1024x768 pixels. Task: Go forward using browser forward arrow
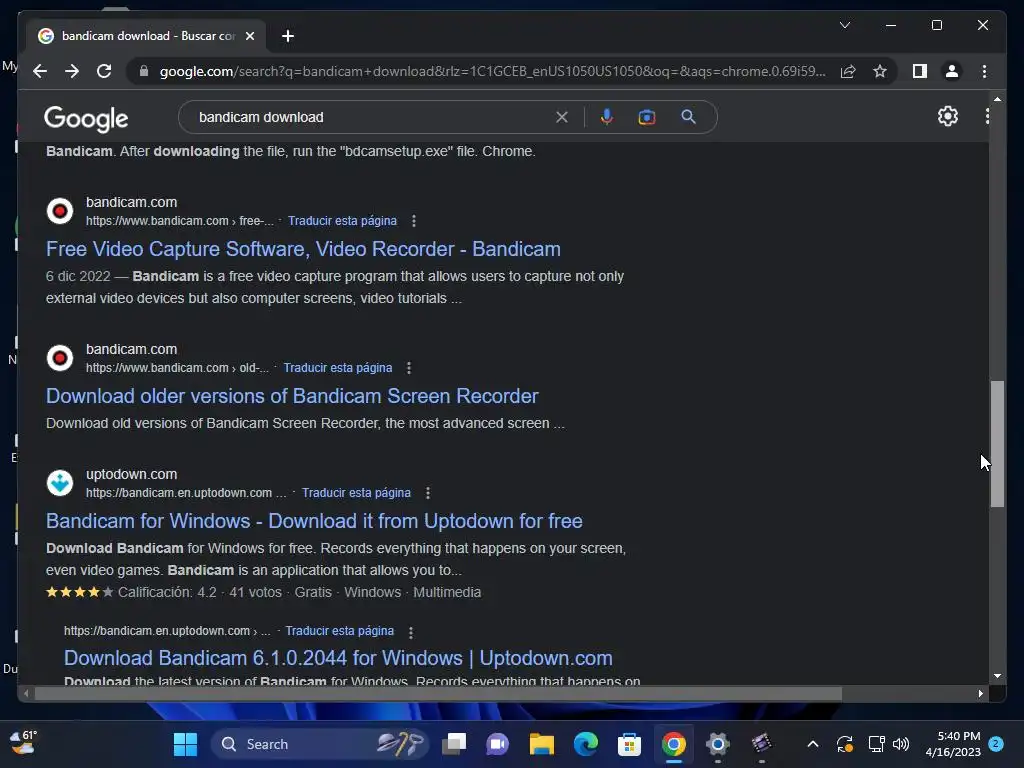pos(72,71)
